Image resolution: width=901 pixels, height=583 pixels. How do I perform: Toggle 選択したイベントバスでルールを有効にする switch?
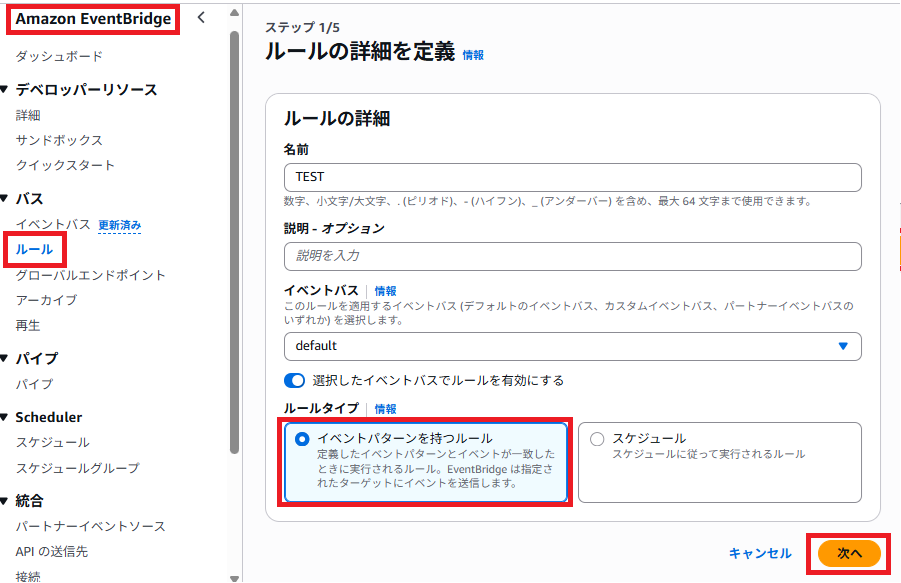pos(294,381)
